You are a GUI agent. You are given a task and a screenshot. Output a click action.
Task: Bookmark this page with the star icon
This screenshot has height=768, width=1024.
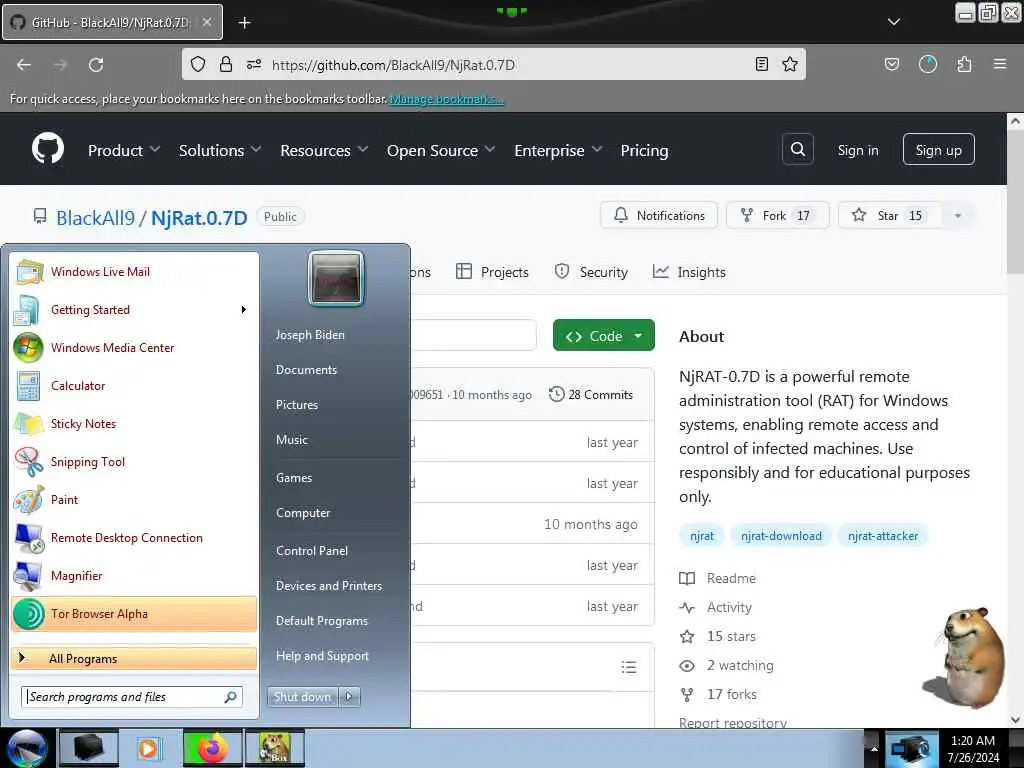click(x=790, y=64)
